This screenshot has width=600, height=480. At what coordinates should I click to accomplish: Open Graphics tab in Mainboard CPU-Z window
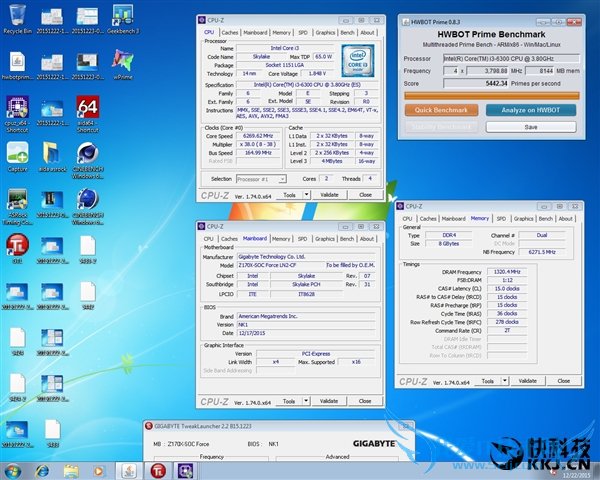click(x=324, y=239)
